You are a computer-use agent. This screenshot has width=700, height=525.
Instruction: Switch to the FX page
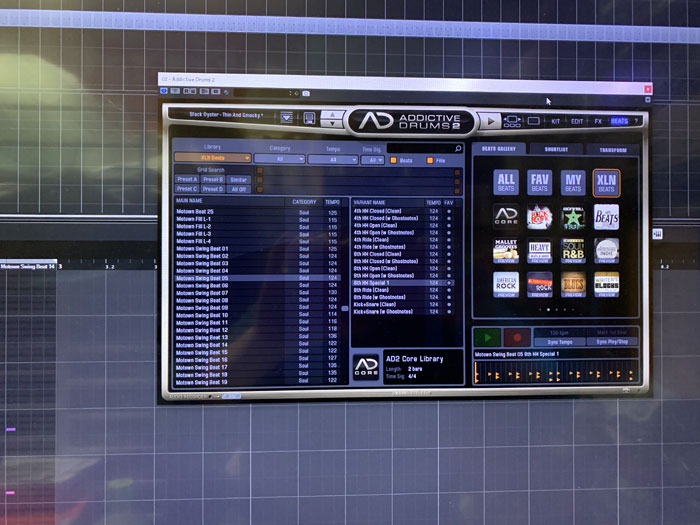click(x=598, y=121)
